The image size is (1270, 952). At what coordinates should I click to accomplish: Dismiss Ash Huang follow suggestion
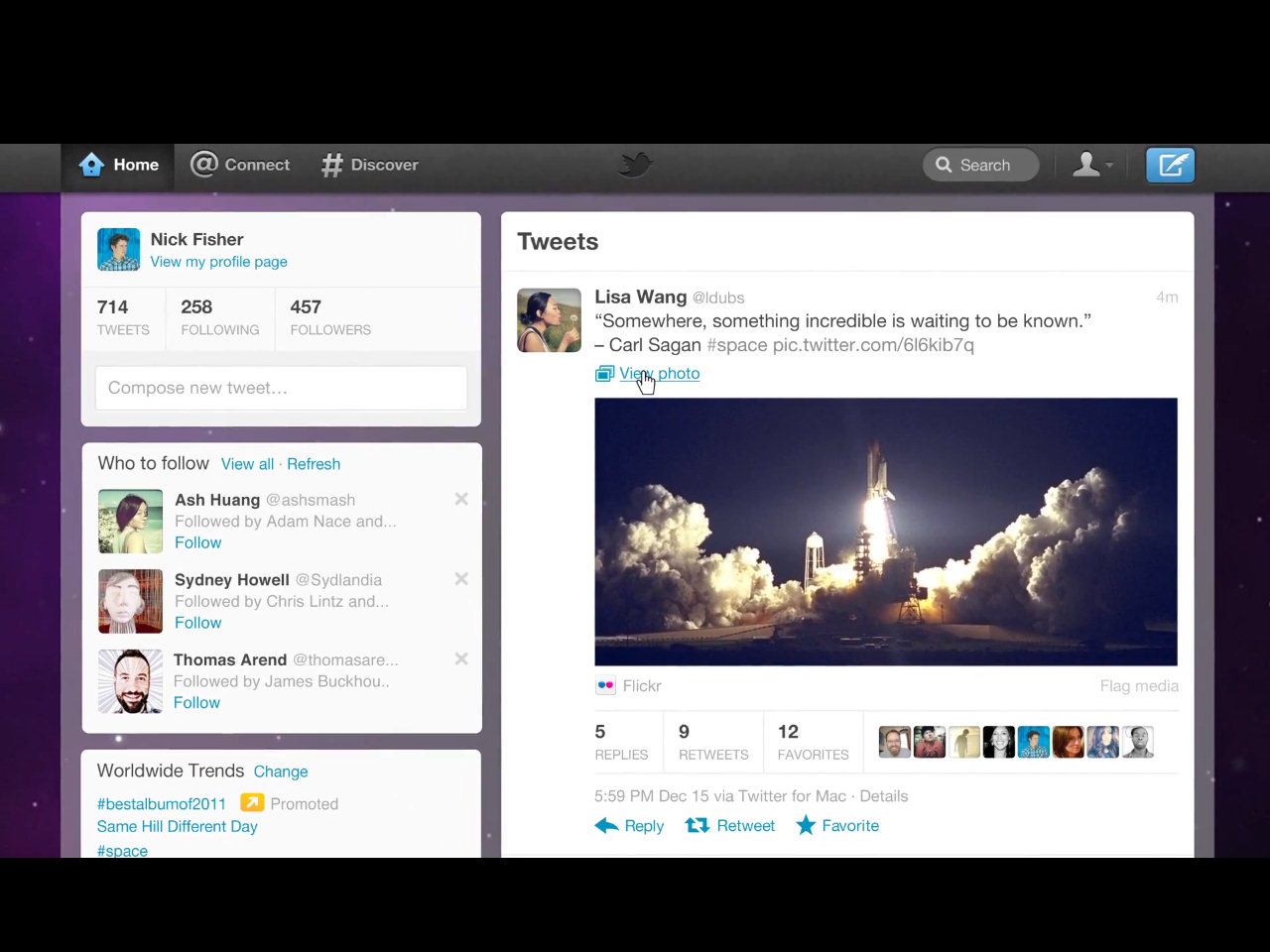[461, 499]
